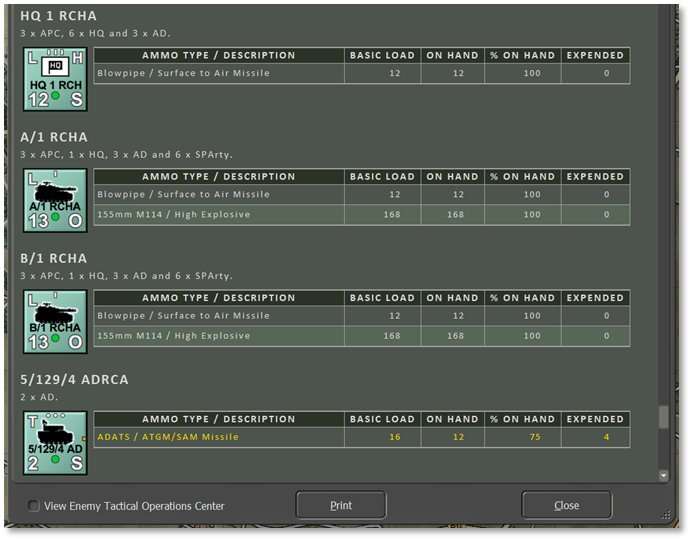Click the EXPENDED header in the ADRCA table
691x540 pixels.
(595, 419)
